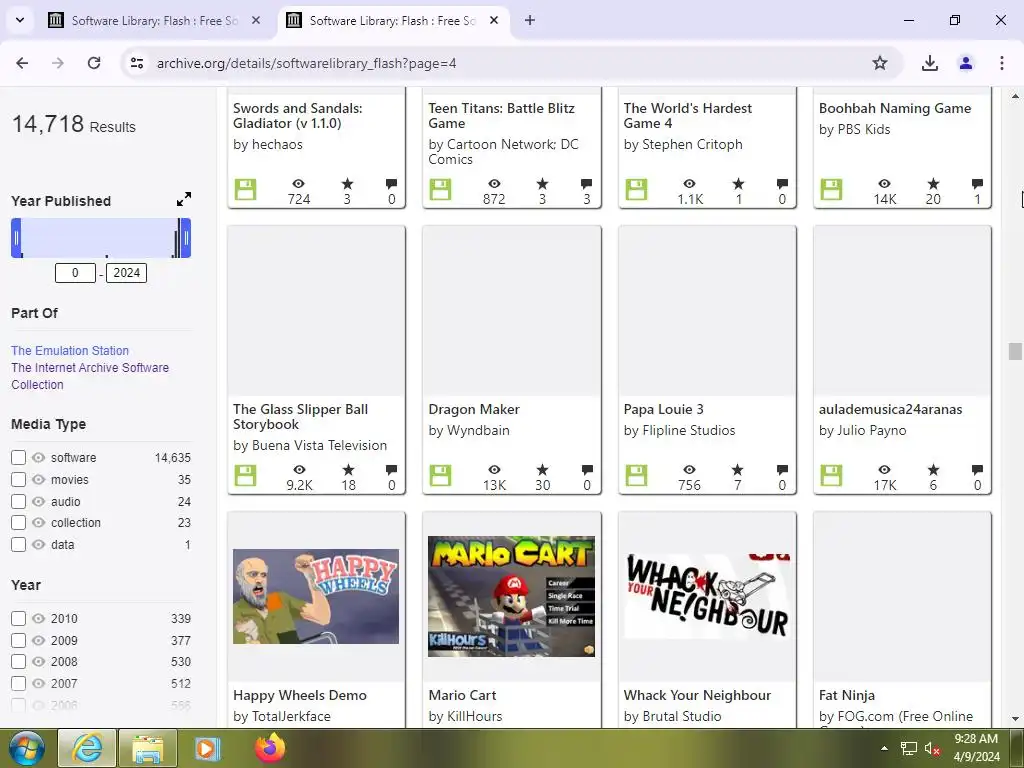The width and height of the screenshot is (1024, 768).
Task: Click the page vertical scrollbar thumb
Action: pos(1015,351)
